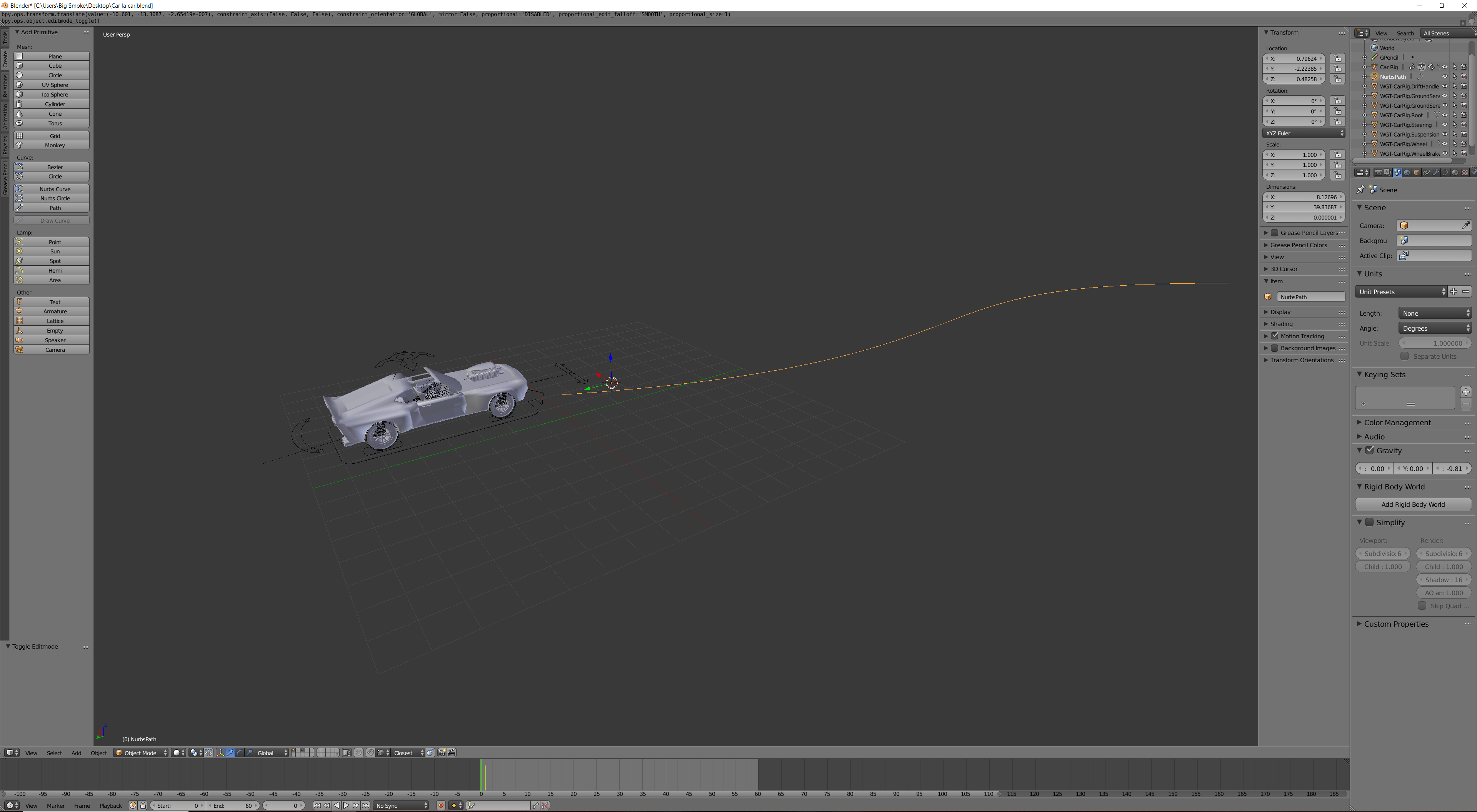The image size is (1477, 812).
Task: Add a Monkey mesh primitive
Action: point(52,146)
